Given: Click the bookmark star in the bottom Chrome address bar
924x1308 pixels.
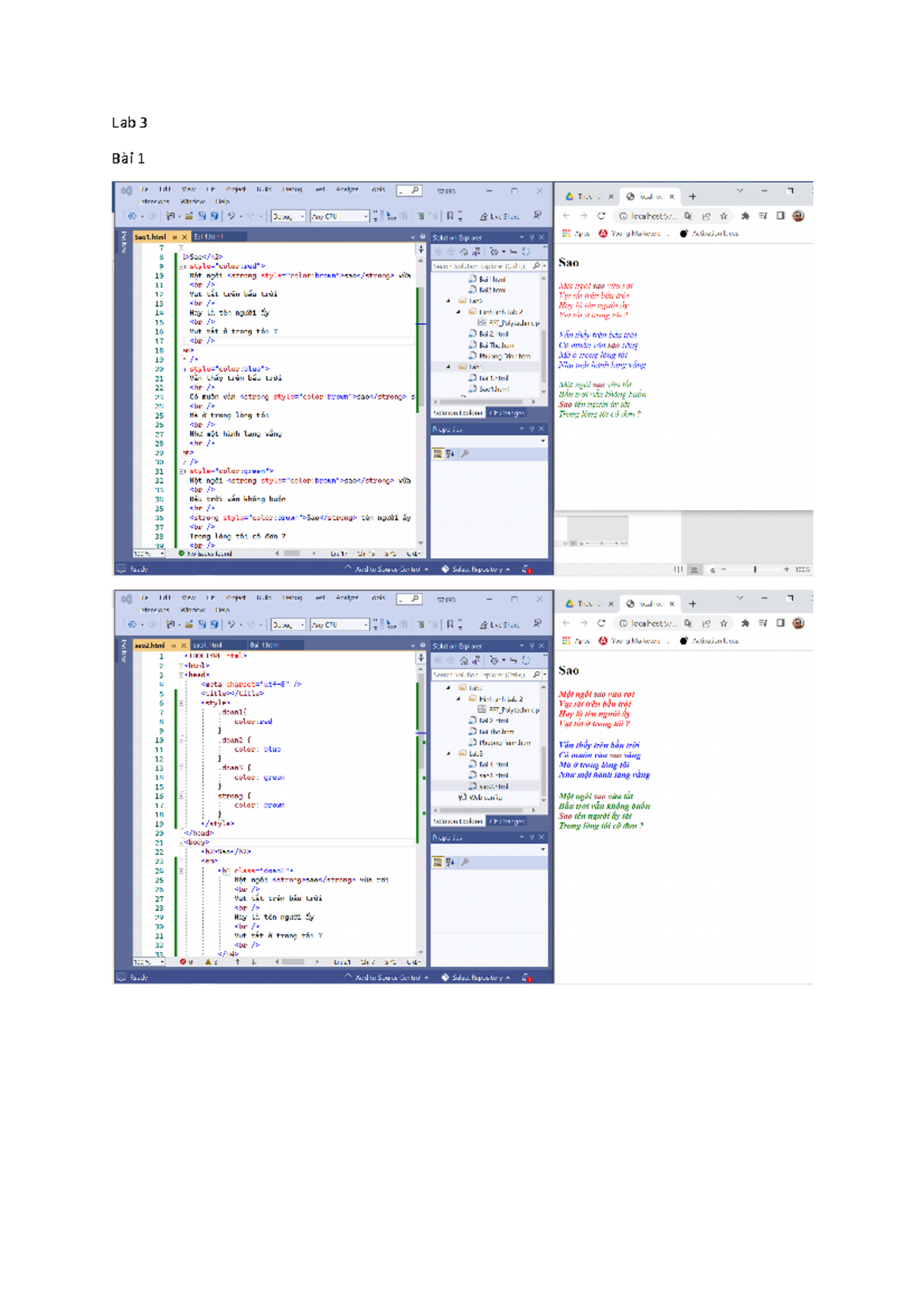Looking at the screenshot, I should [724, 623].
